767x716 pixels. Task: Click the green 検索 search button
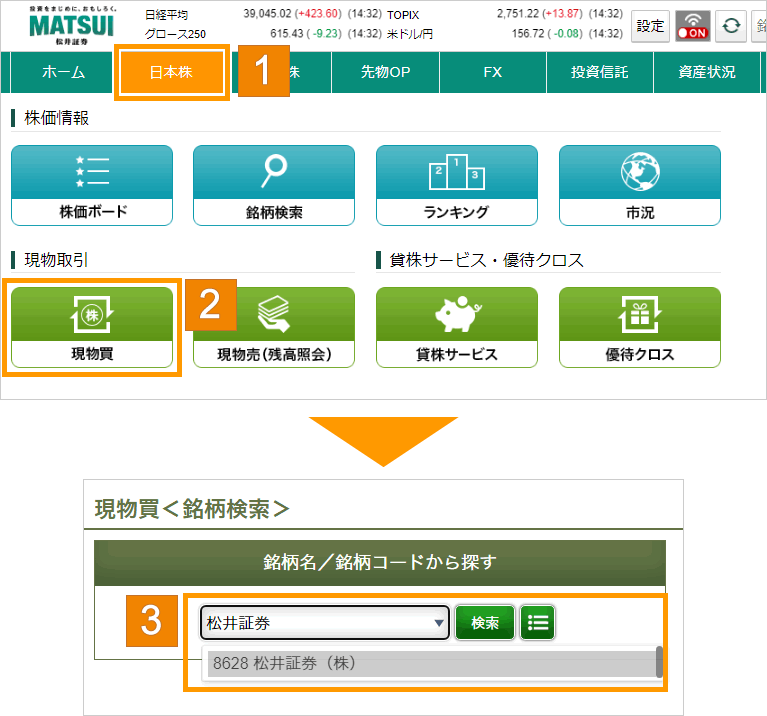point(485,623)
